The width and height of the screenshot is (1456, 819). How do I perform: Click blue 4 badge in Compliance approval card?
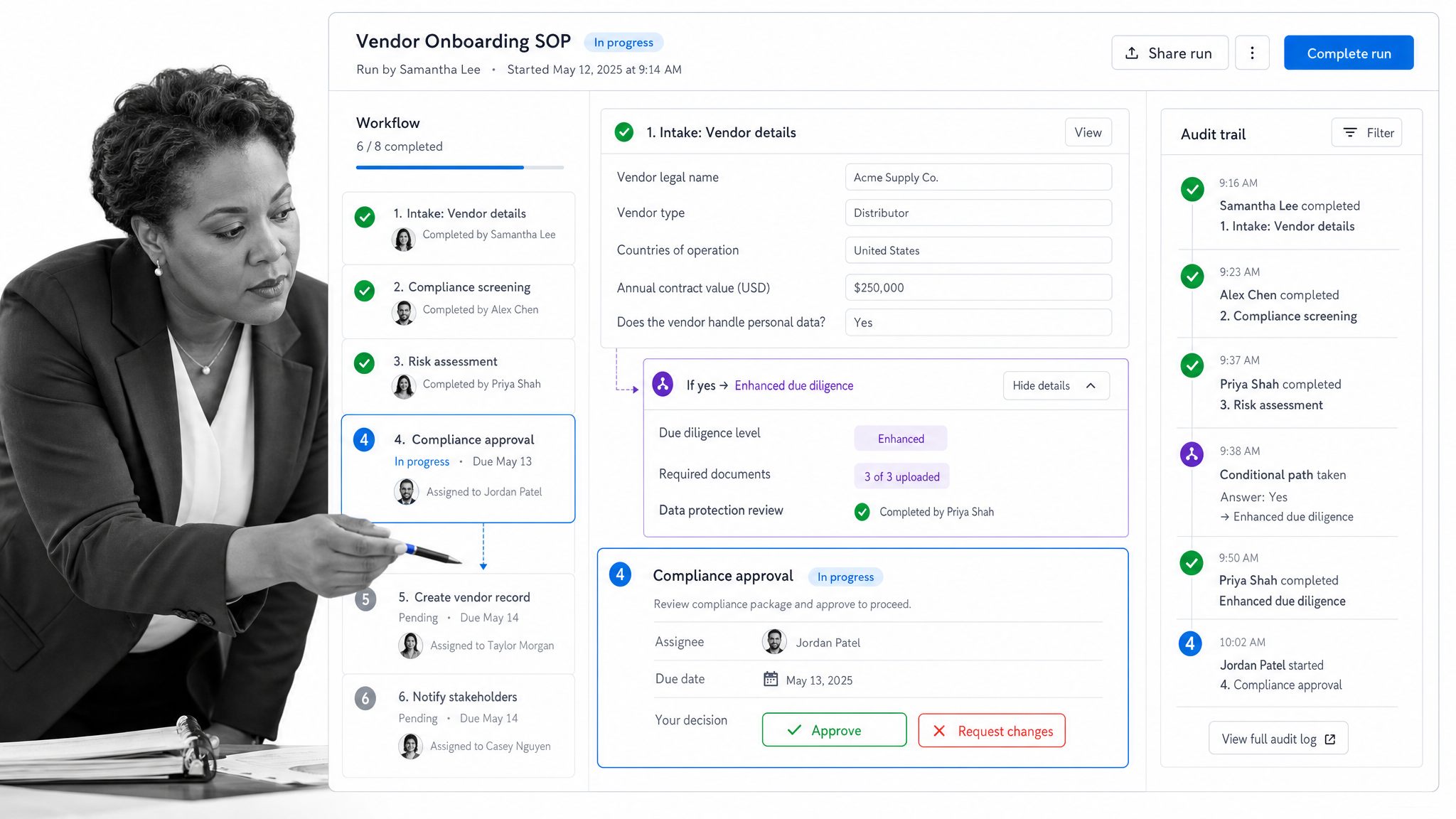click(620, 574)
